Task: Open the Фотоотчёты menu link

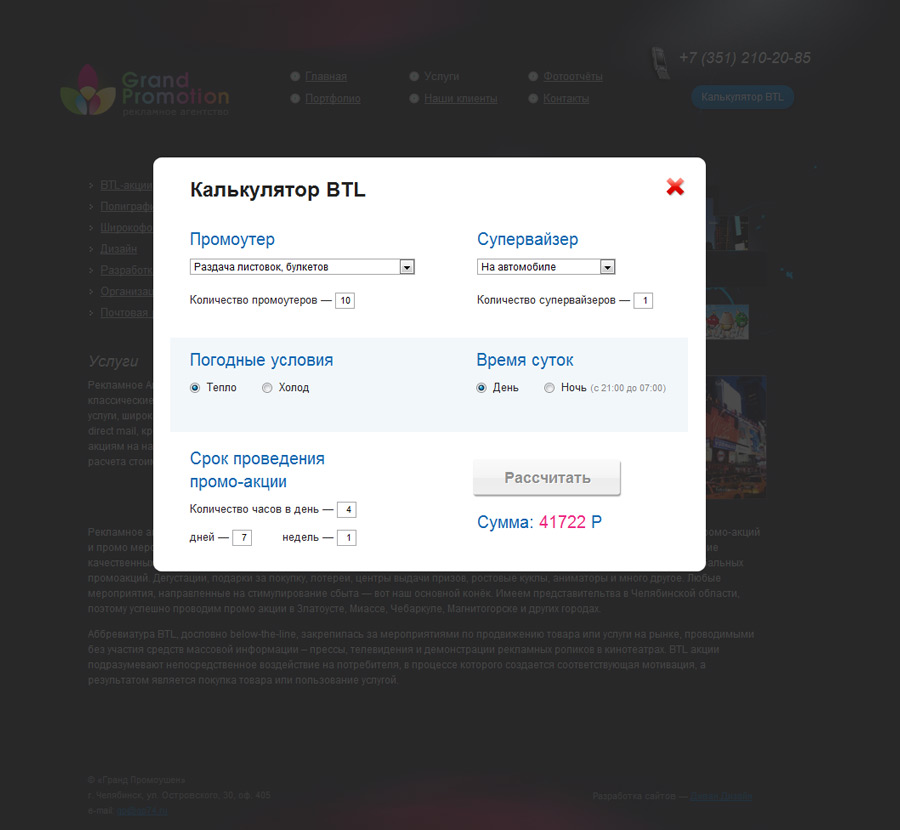Action: click(x=573, y=76)
